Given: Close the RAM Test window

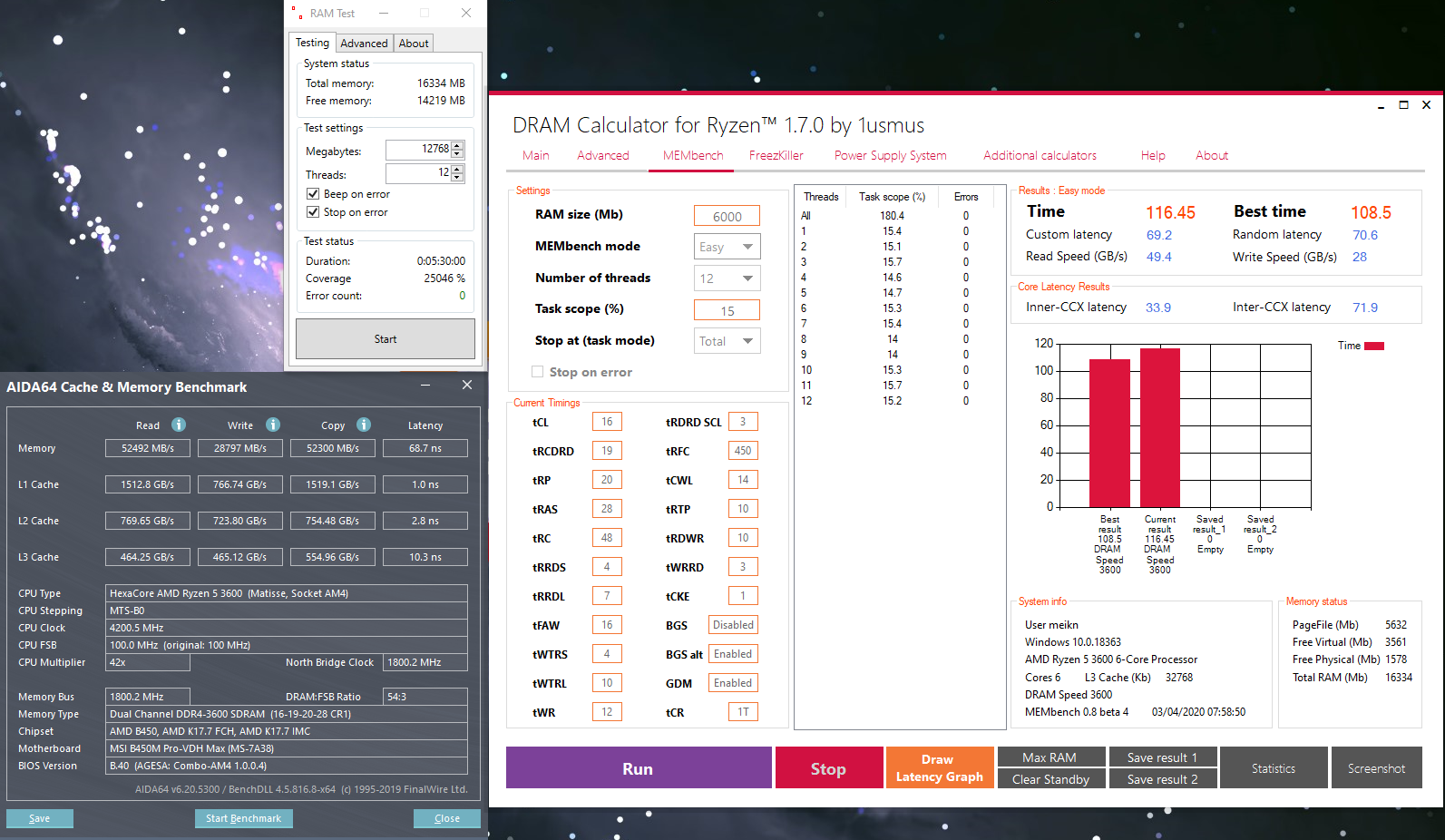Looking at the screenshot, I should 465,13.
